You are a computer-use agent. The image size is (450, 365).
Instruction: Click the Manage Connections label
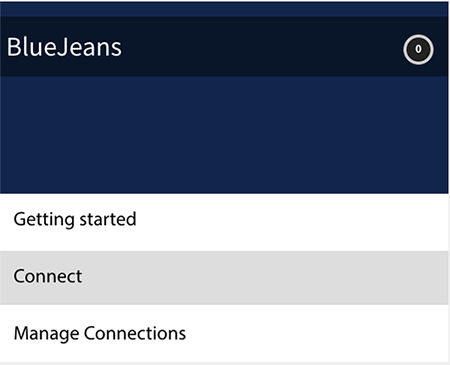click(100, 333)
